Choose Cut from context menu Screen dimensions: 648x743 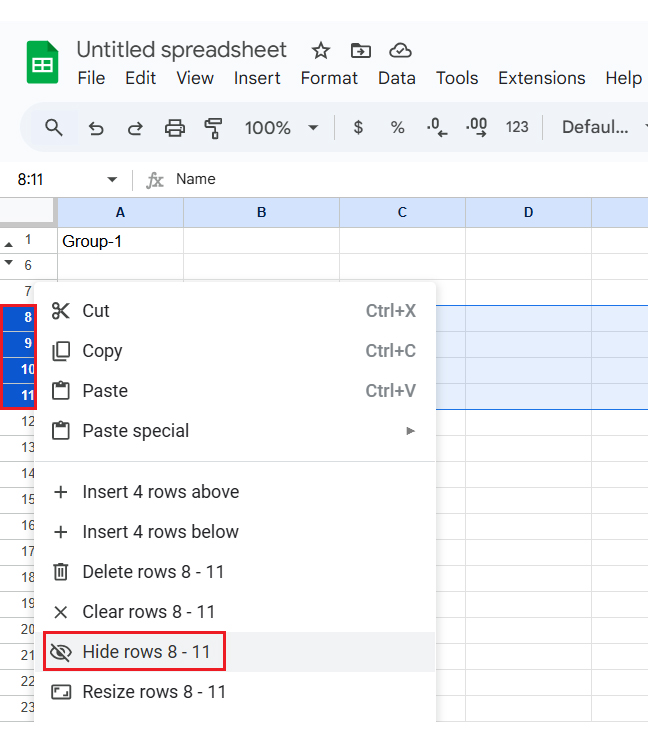[x=235, y=311]
